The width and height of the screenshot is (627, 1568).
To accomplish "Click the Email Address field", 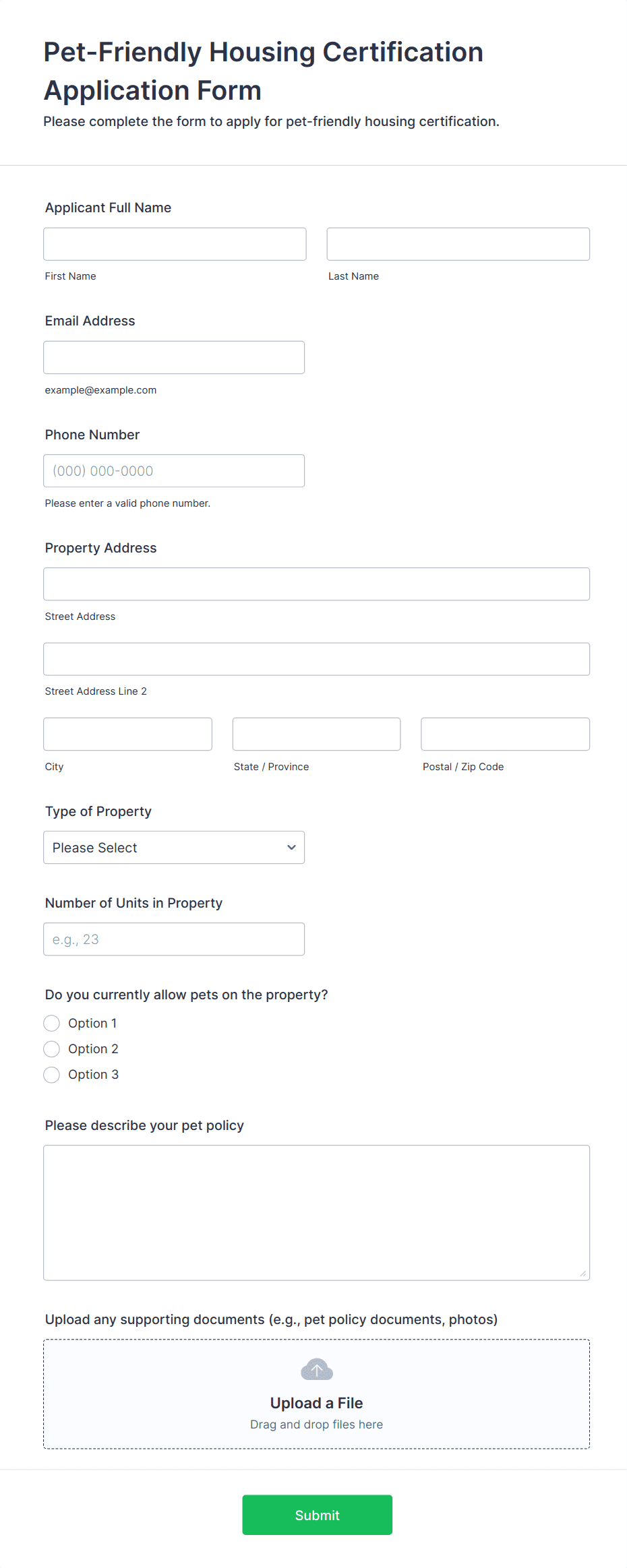I will click(x=174, y=357).
